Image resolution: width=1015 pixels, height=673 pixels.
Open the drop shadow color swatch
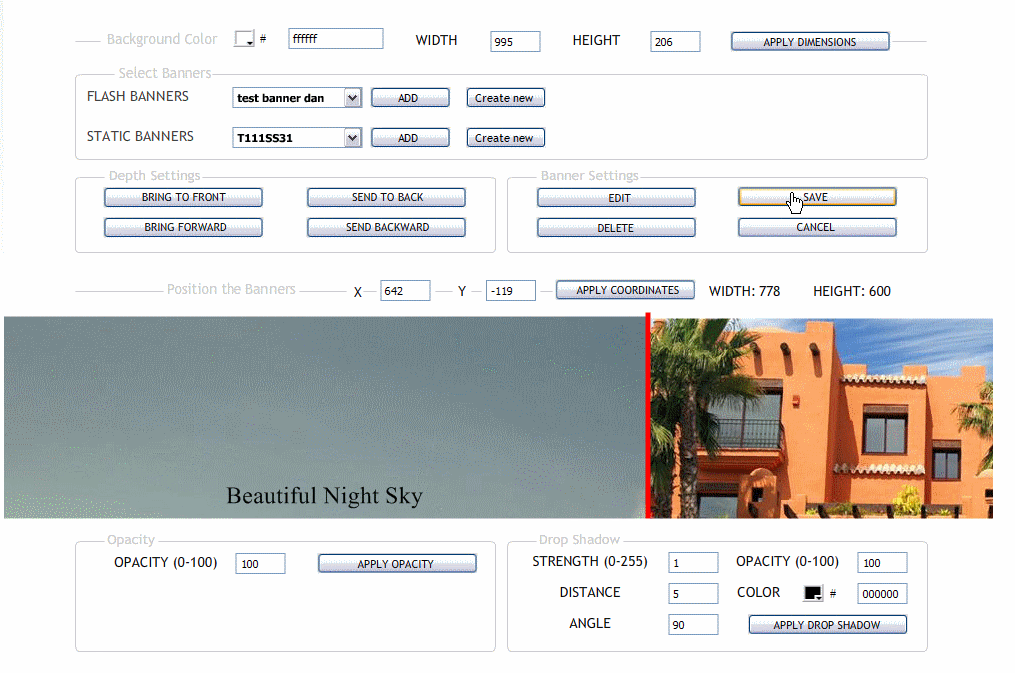tap(813, 593)
